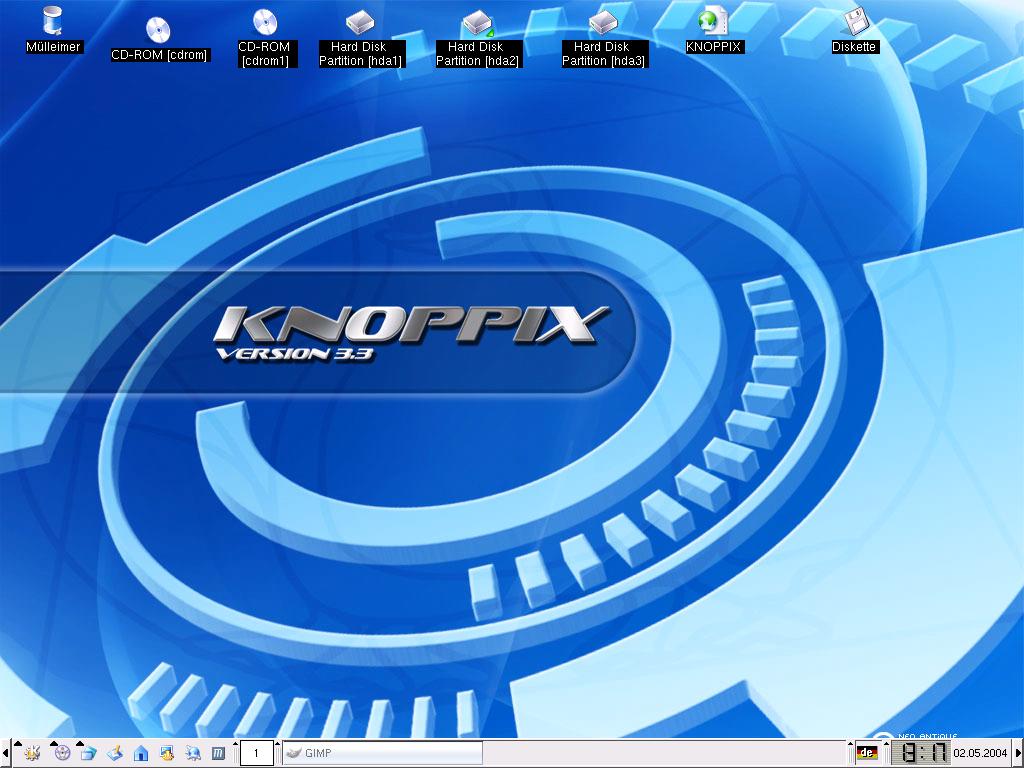This screenshot has width=1024, height=768.
Task: Launch the Konqueror web browser panel icon
Action: pos(193,753)
